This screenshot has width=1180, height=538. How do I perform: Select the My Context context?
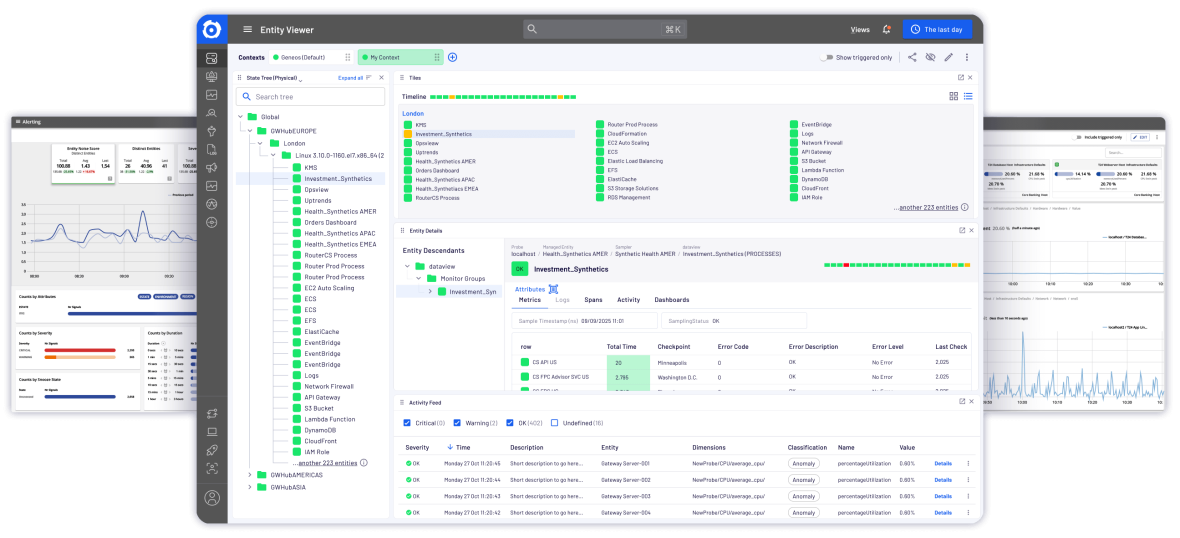(400, 57)
